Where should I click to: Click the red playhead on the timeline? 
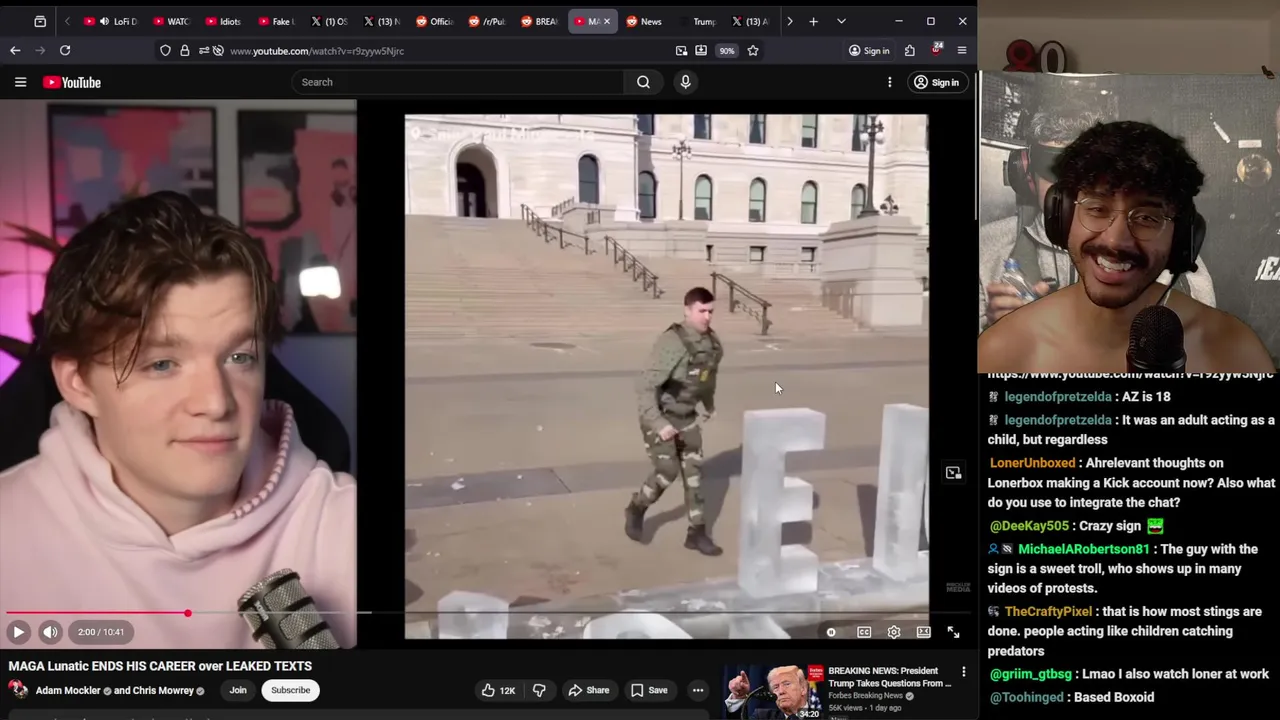pos(187,613)
